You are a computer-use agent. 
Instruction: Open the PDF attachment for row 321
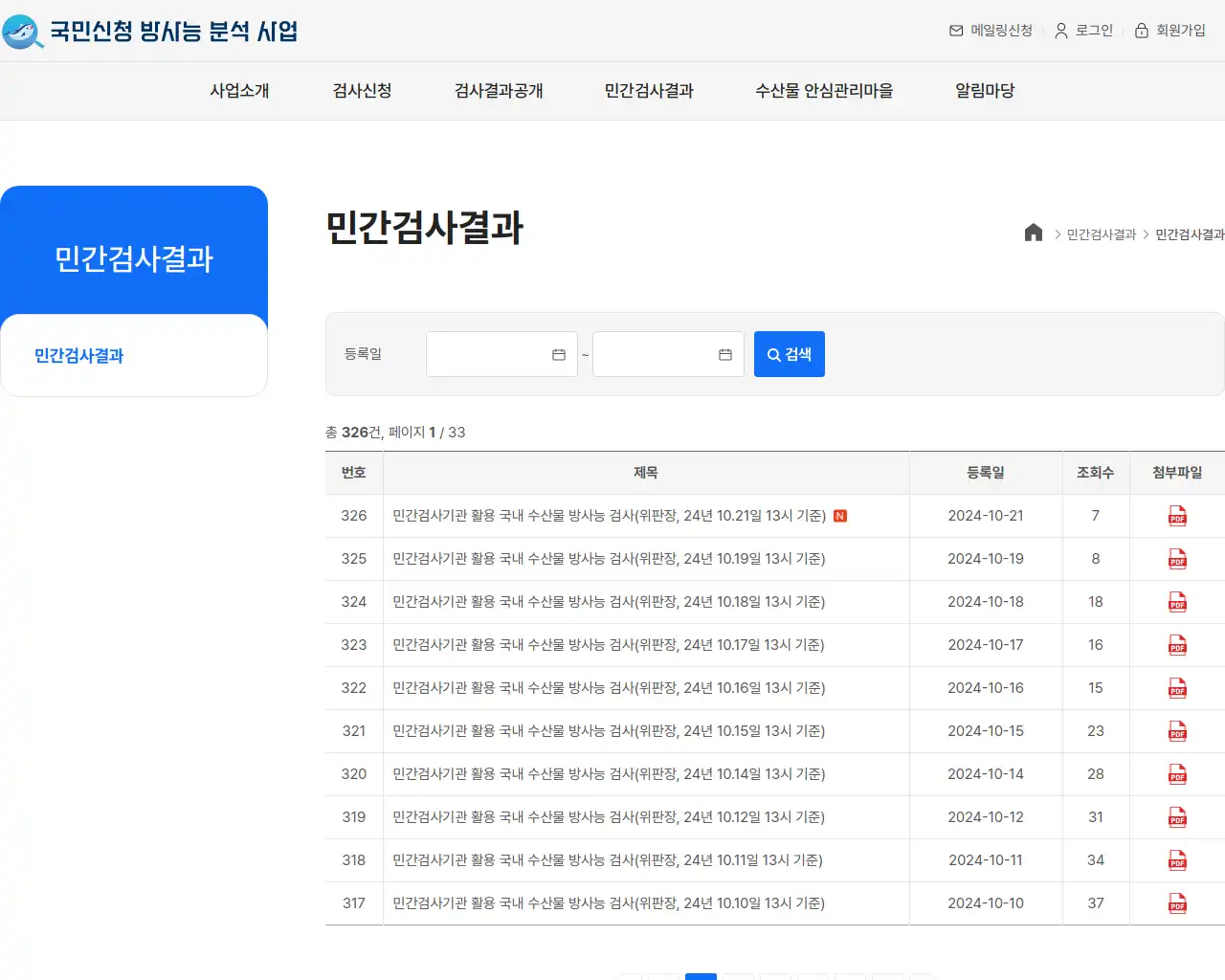click(x=1177, y=732)
